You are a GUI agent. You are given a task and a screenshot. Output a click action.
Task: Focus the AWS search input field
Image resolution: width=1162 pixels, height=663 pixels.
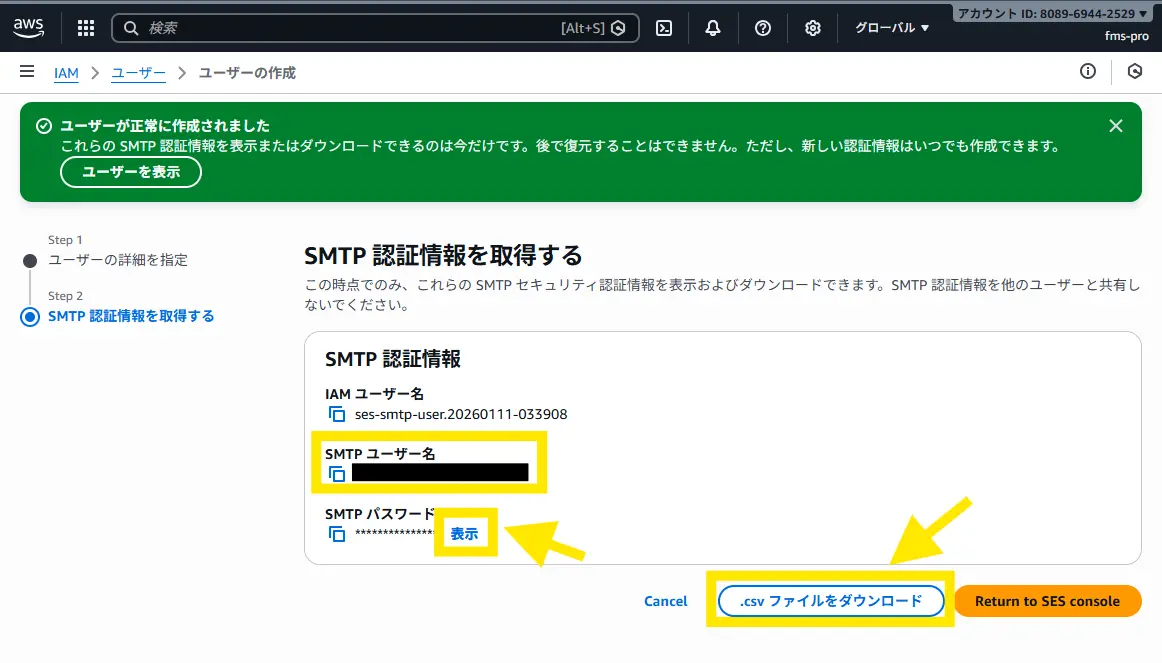[350, 28]
